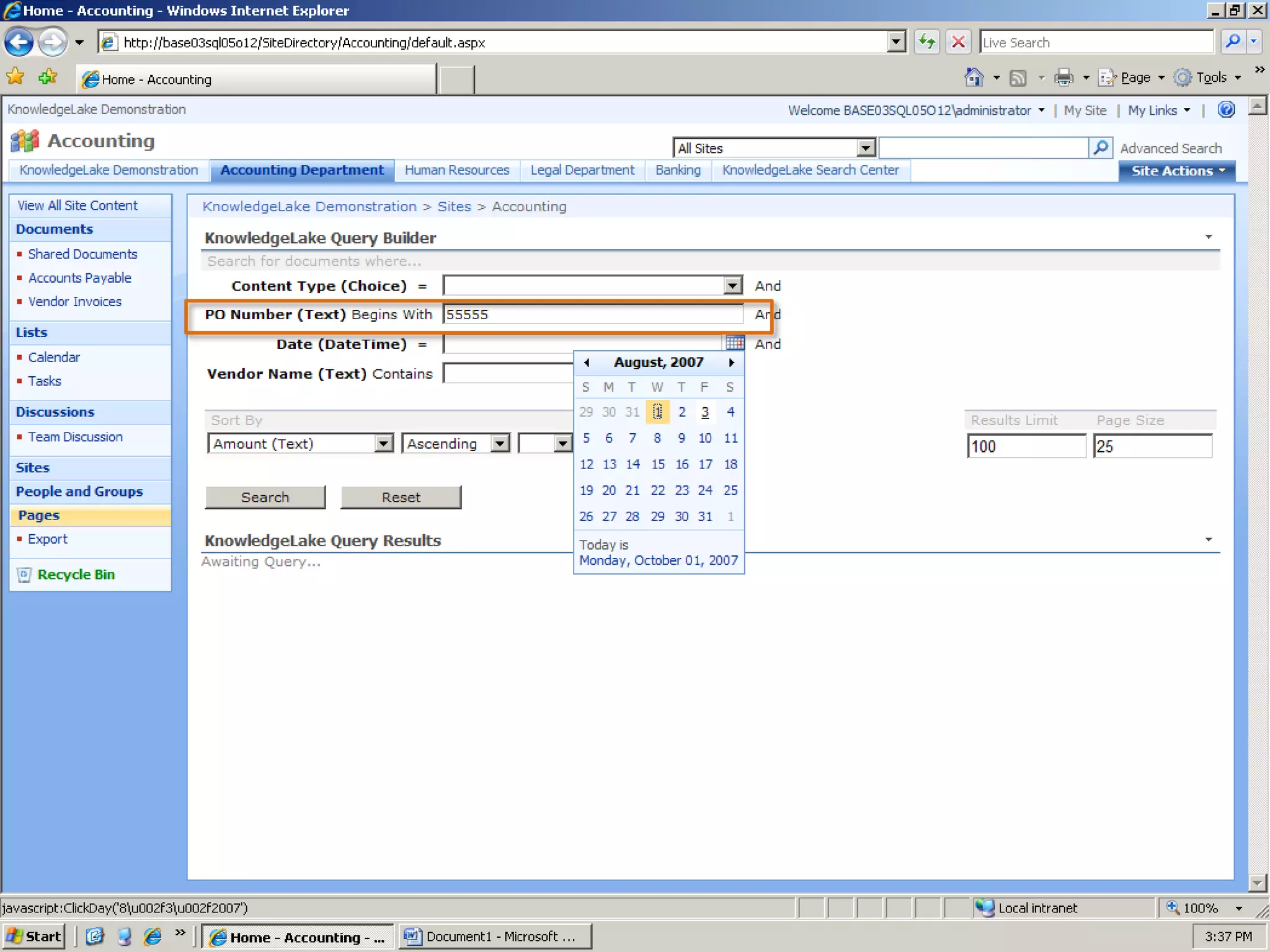Click the Add to Favorites star icon
Viewport: 1270px width, 952px height.
48,77
